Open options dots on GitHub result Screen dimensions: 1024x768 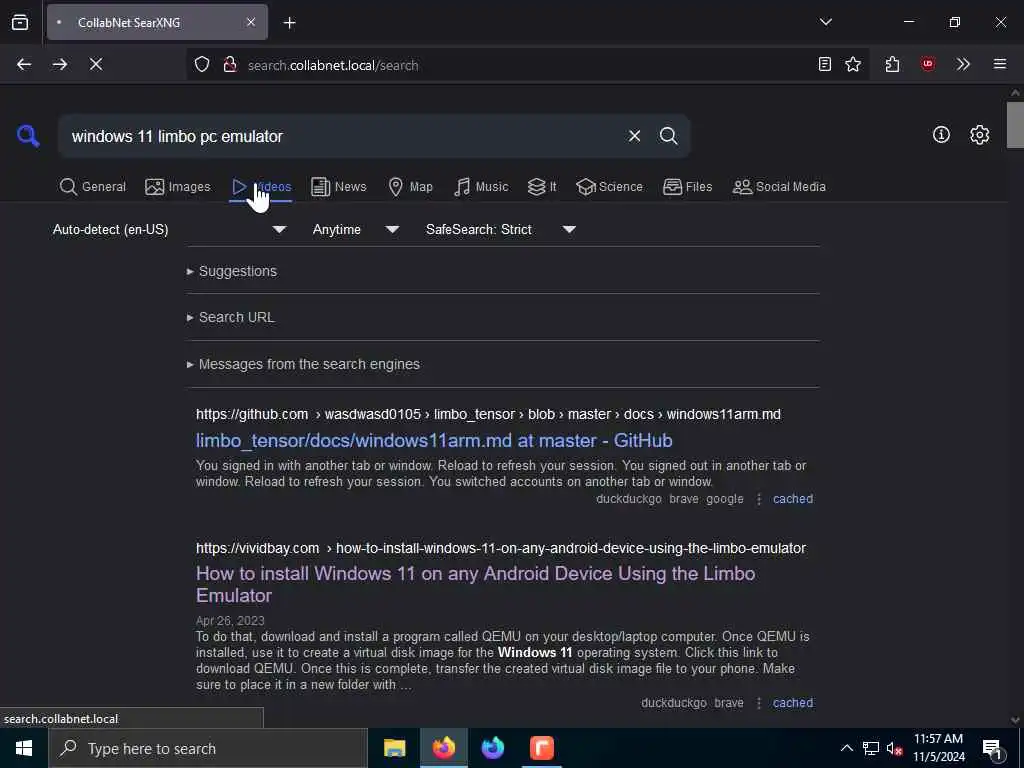coord(759,499)
